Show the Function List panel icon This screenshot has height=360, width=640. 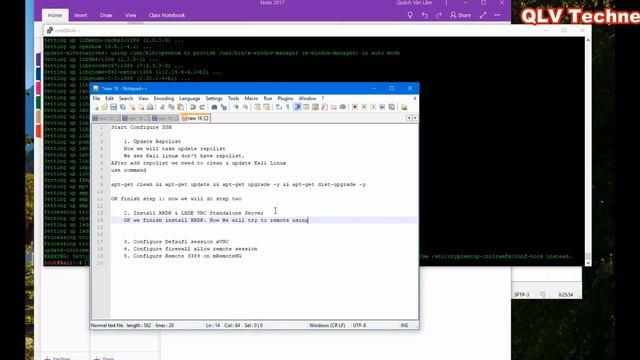click(x=324, y=107)
